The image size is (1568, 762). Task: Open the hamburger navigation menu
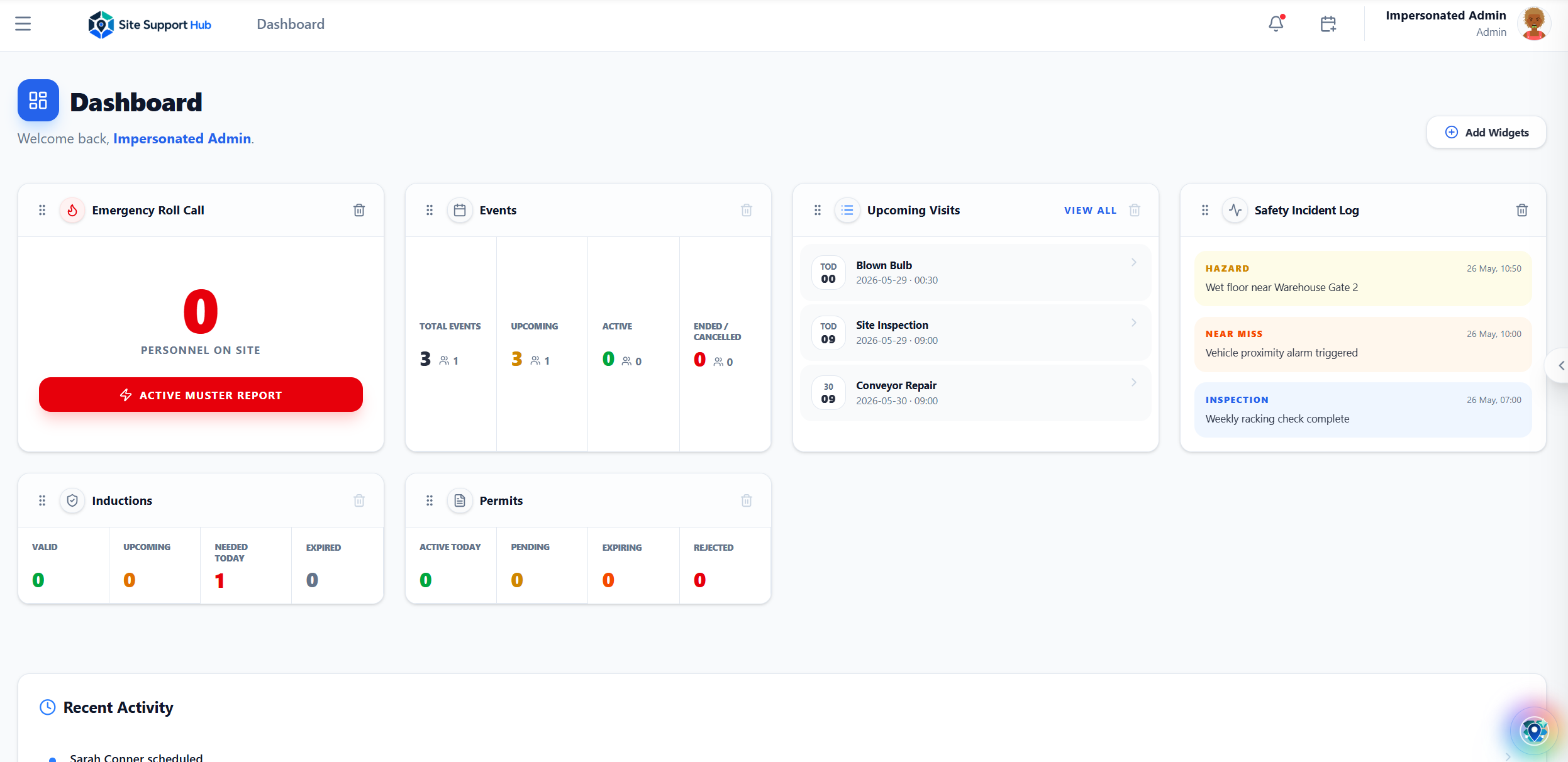click(23, 24)
